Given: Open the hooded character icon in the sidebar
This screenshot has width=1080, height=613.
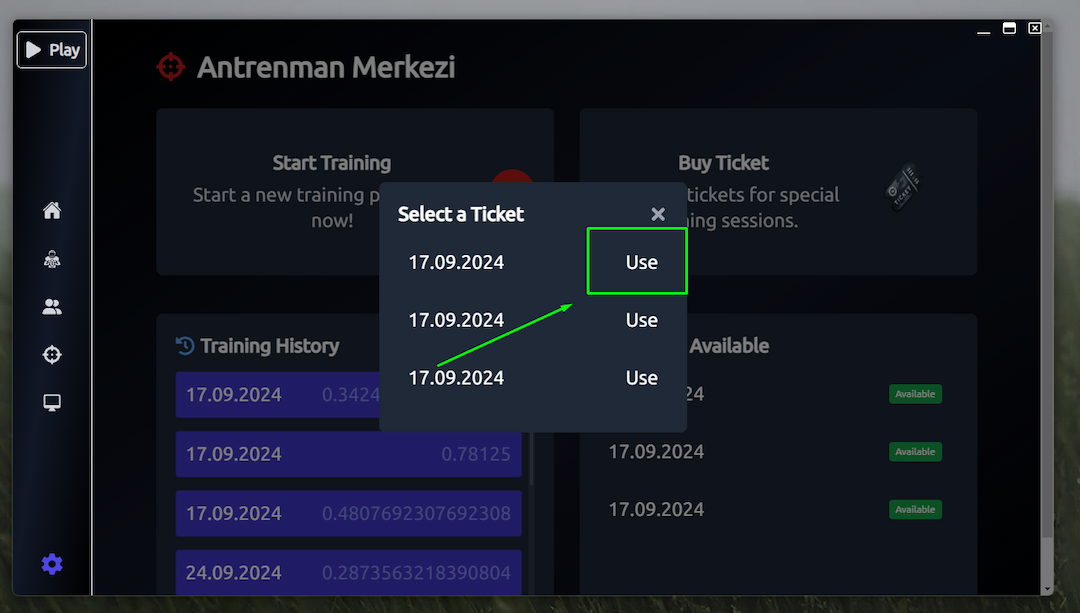Looking at the screenshot, I should [x=52, y=259].
